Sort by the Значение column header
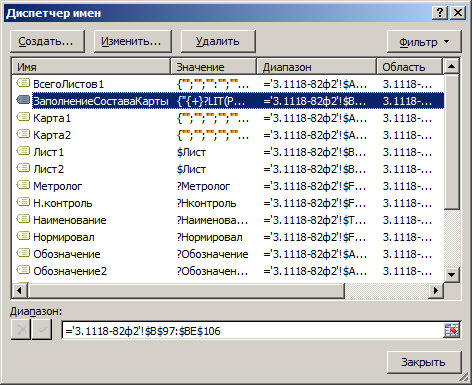This screenshot has height=385, width=472. pyautogui.click(x=214, y=66)
